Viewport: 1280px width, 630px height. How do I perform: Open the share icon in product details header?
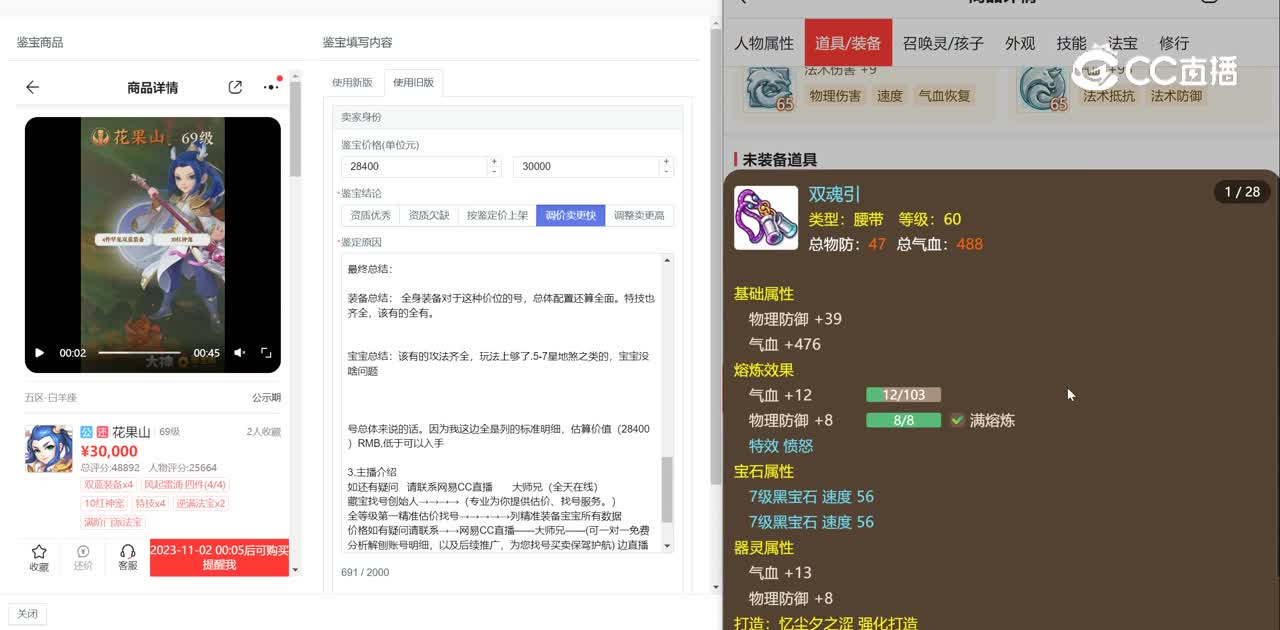[235, 87]
